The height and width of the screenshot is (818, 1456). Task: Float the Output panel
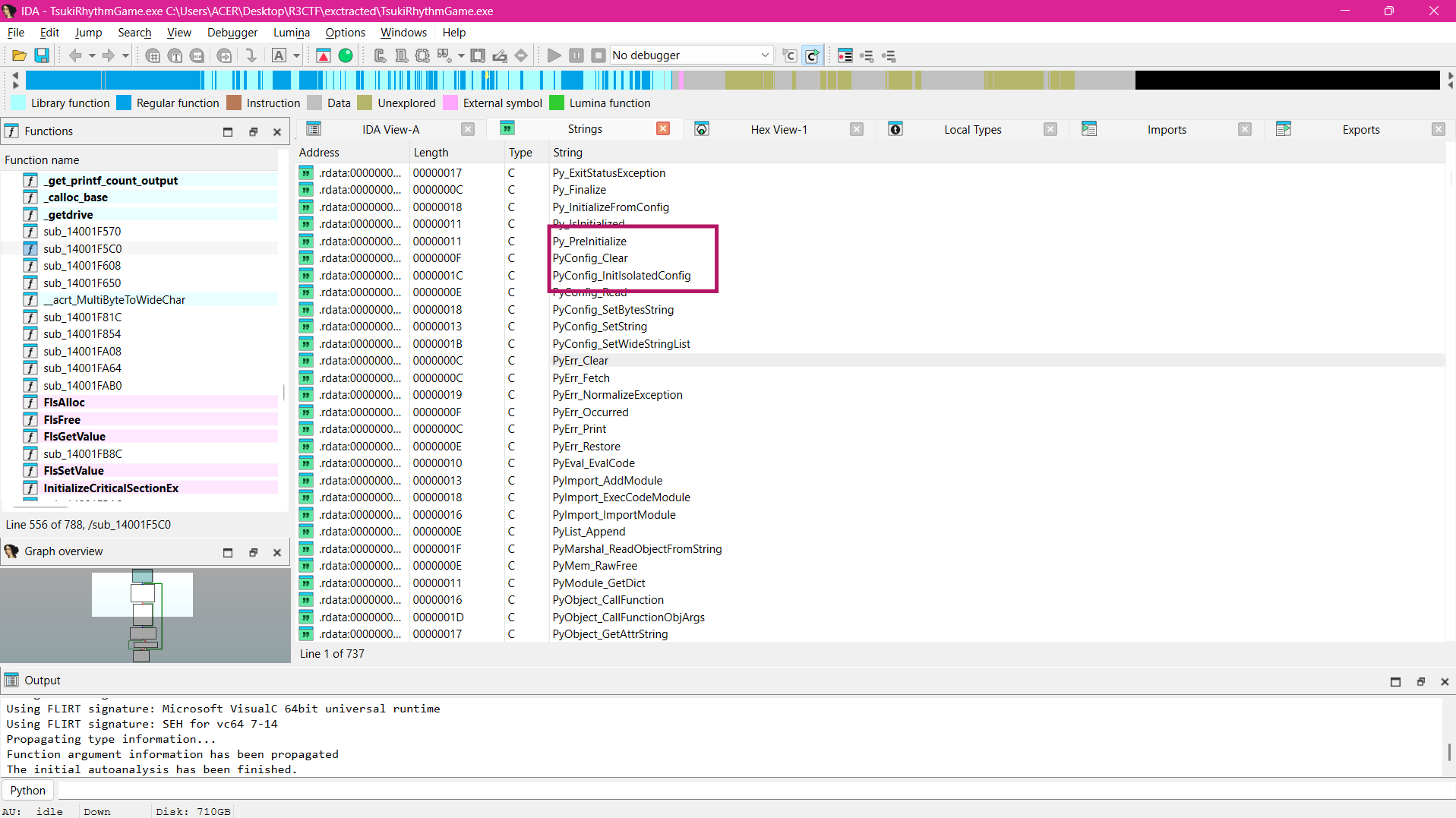[1420, 681]
